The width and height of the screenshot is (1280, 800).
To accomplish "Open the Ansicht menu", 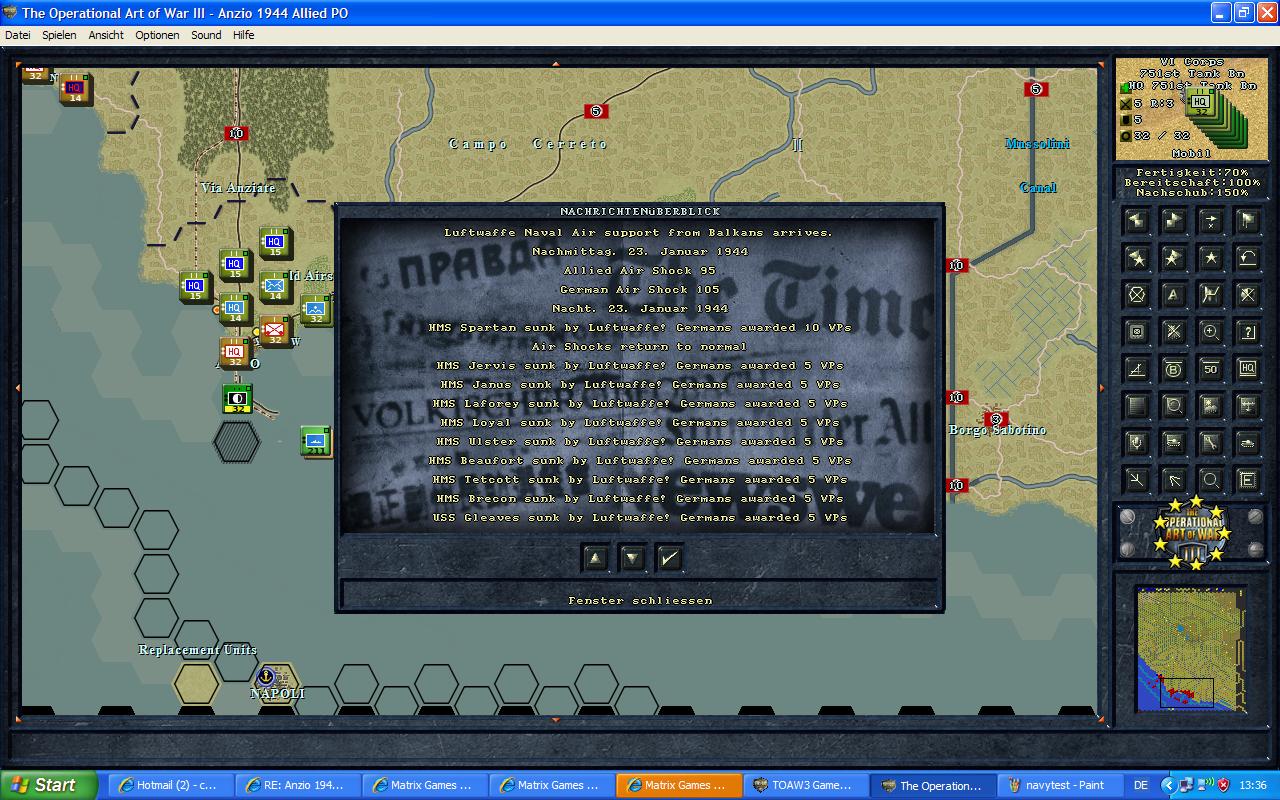I will pyautogui.click(x=106, y=35).
